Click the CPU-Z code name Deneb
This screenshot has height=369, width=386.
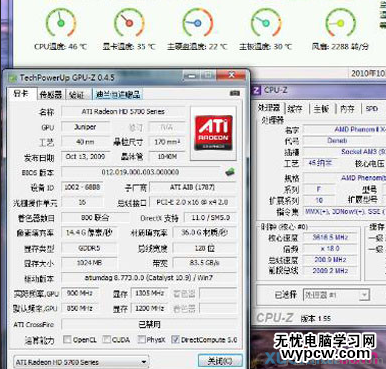(337, 141)
